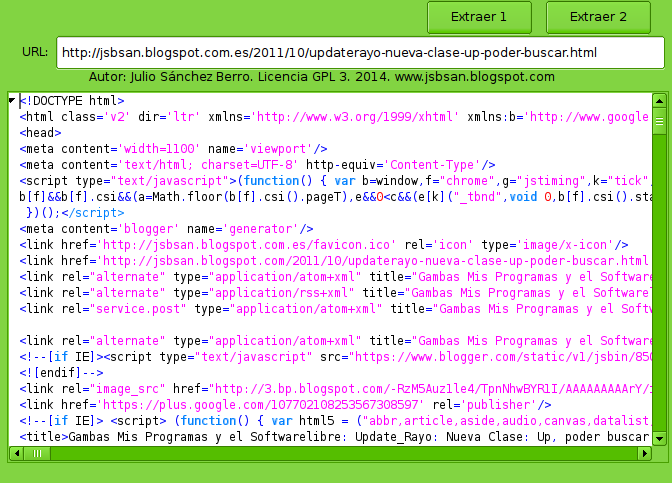Viewport: 672px width, 483px height.
Task: Click the '<!DOCTYPE html>' code line
Action: (72, 101)
